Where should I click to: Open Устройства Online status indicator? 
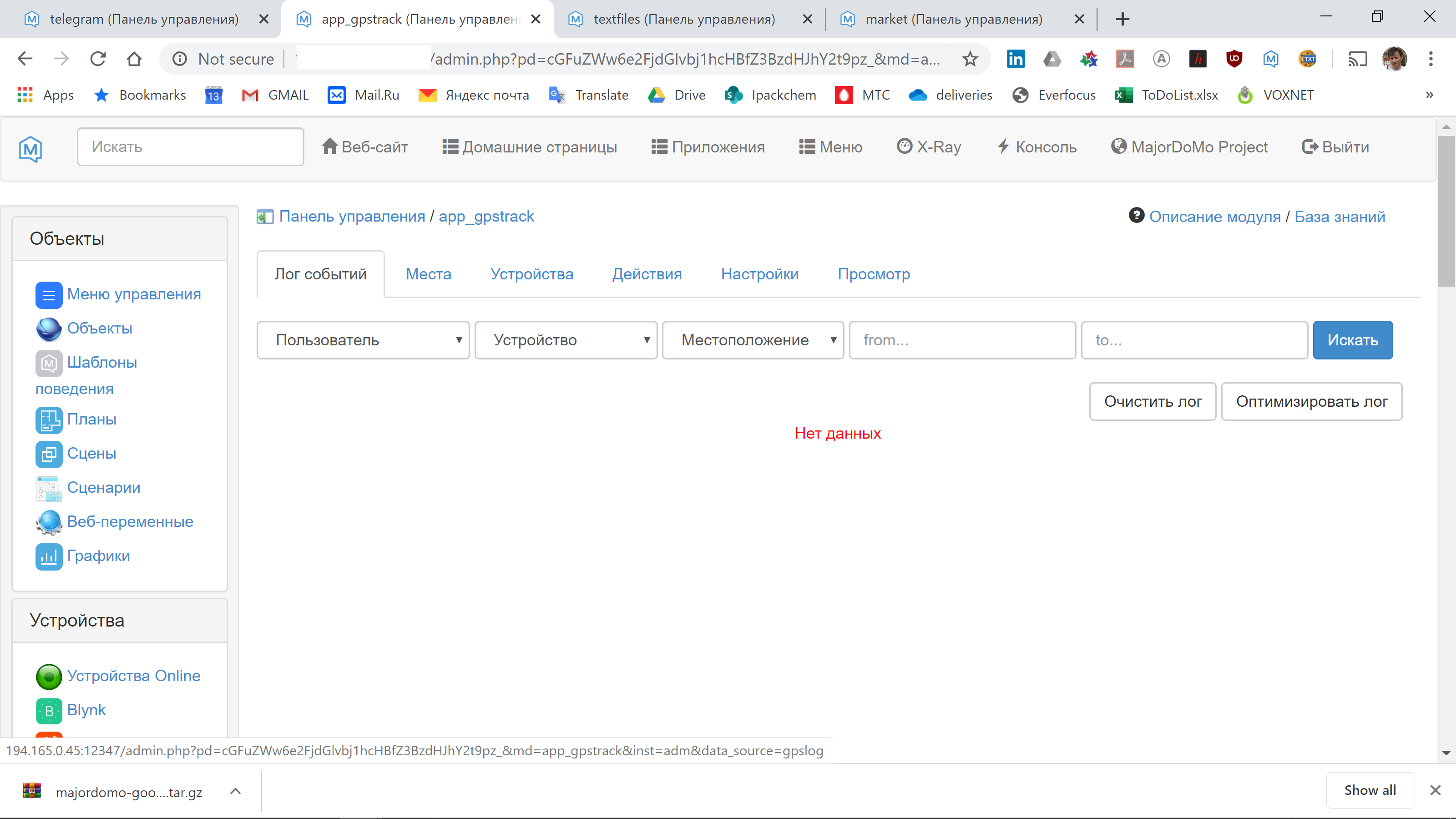click(x=49, y=676)
